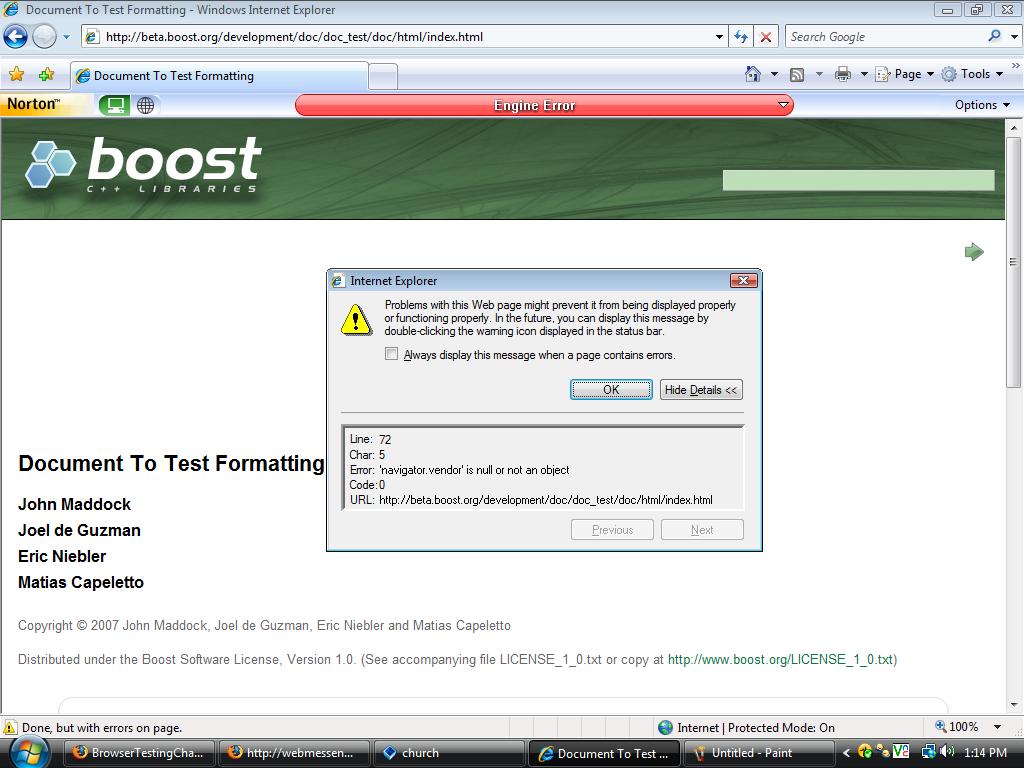Switch to Untitled - Paint taskbar item

pyautogui.click(x=760, y=753)
